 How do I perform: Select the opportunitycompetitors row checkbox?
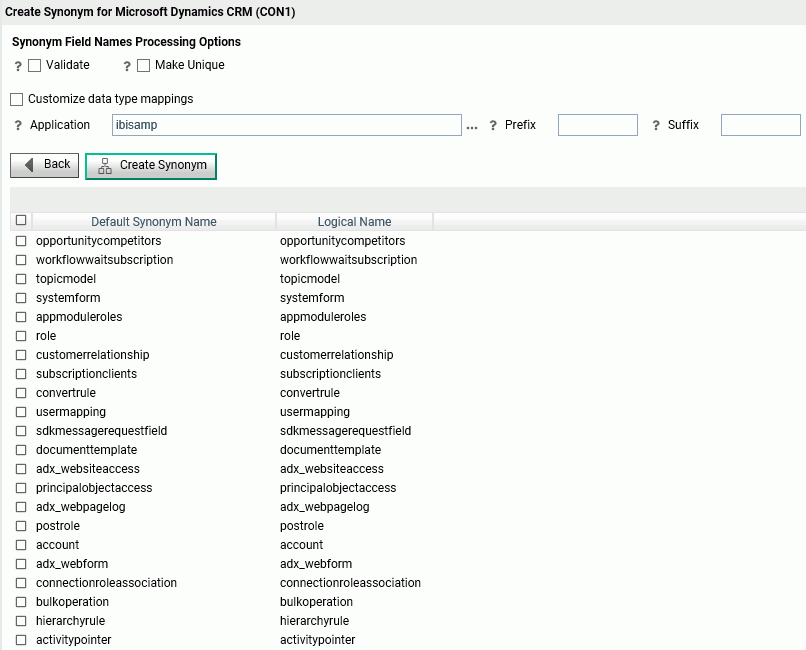click(21, 241)
